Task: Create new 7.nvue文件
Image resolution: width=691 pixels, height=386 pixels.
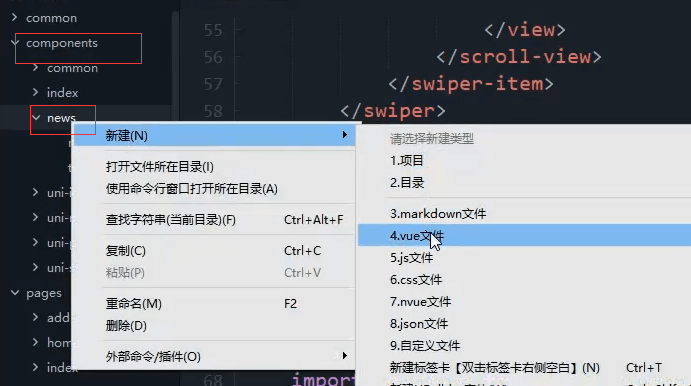Action: [x=420, y=302]
